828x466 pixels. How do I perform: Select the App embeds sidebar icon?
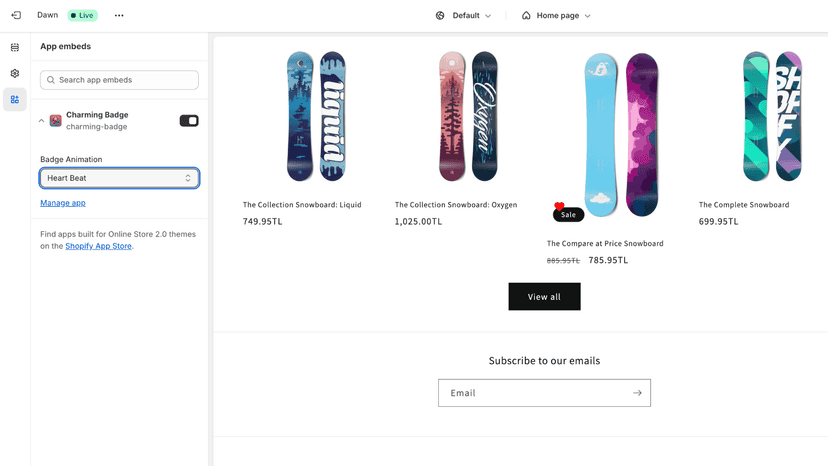pyautogui.click(x=15, y=99)
